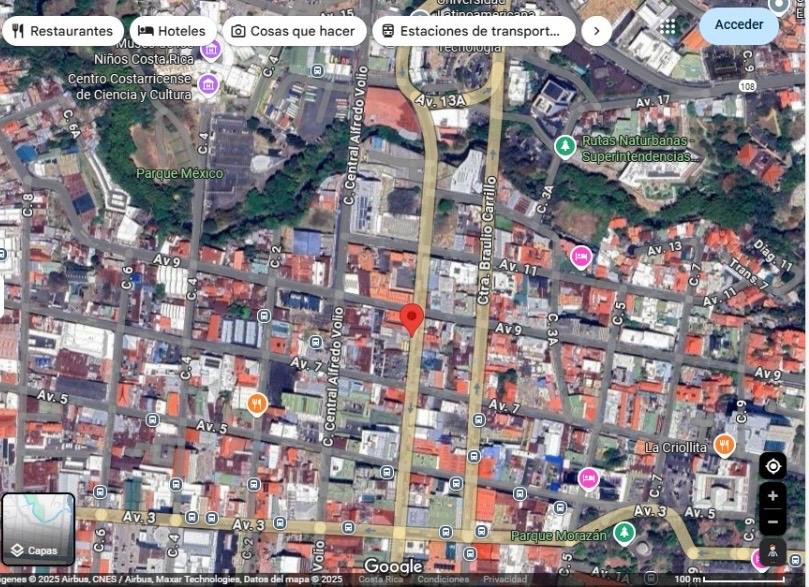Select the Hoteles category chip
This screenshot has height=587, width=809.
pyautogui.click(x=172, y=31)
